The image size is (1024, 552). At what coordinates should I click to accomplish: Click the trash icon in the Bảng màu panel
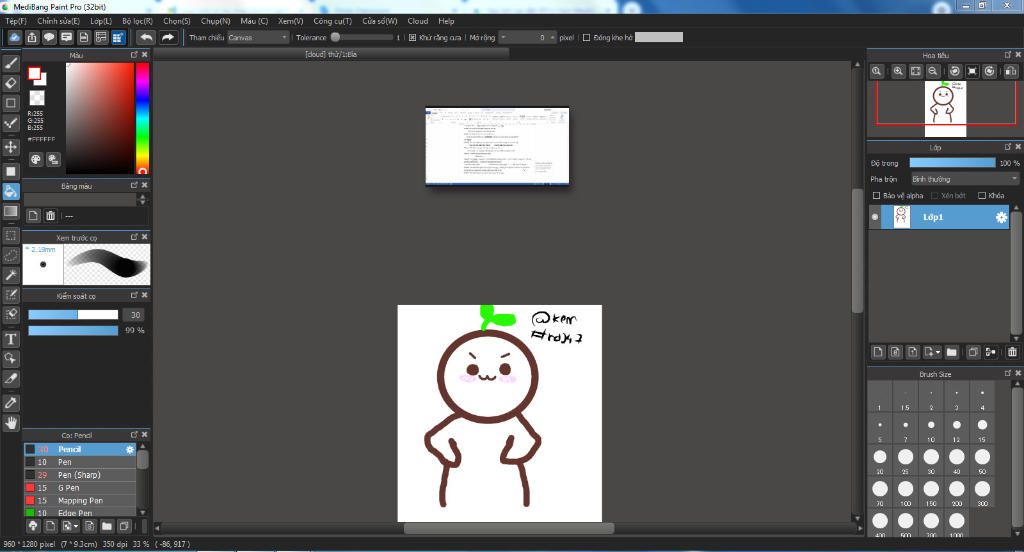point(50,216)
